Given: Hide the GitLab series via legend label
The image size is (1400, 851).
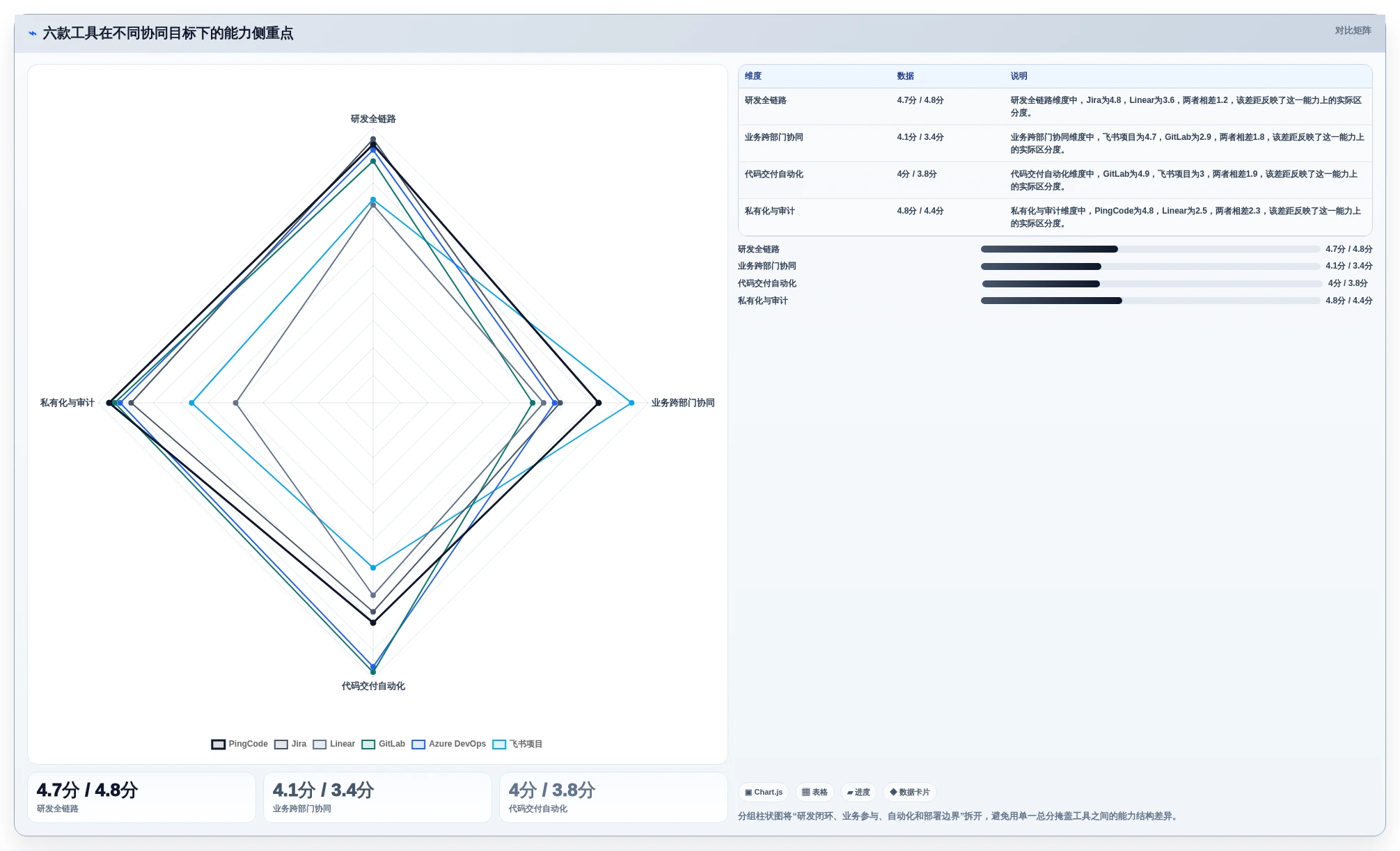Looking at the screenshot, I should coord(392,744).
